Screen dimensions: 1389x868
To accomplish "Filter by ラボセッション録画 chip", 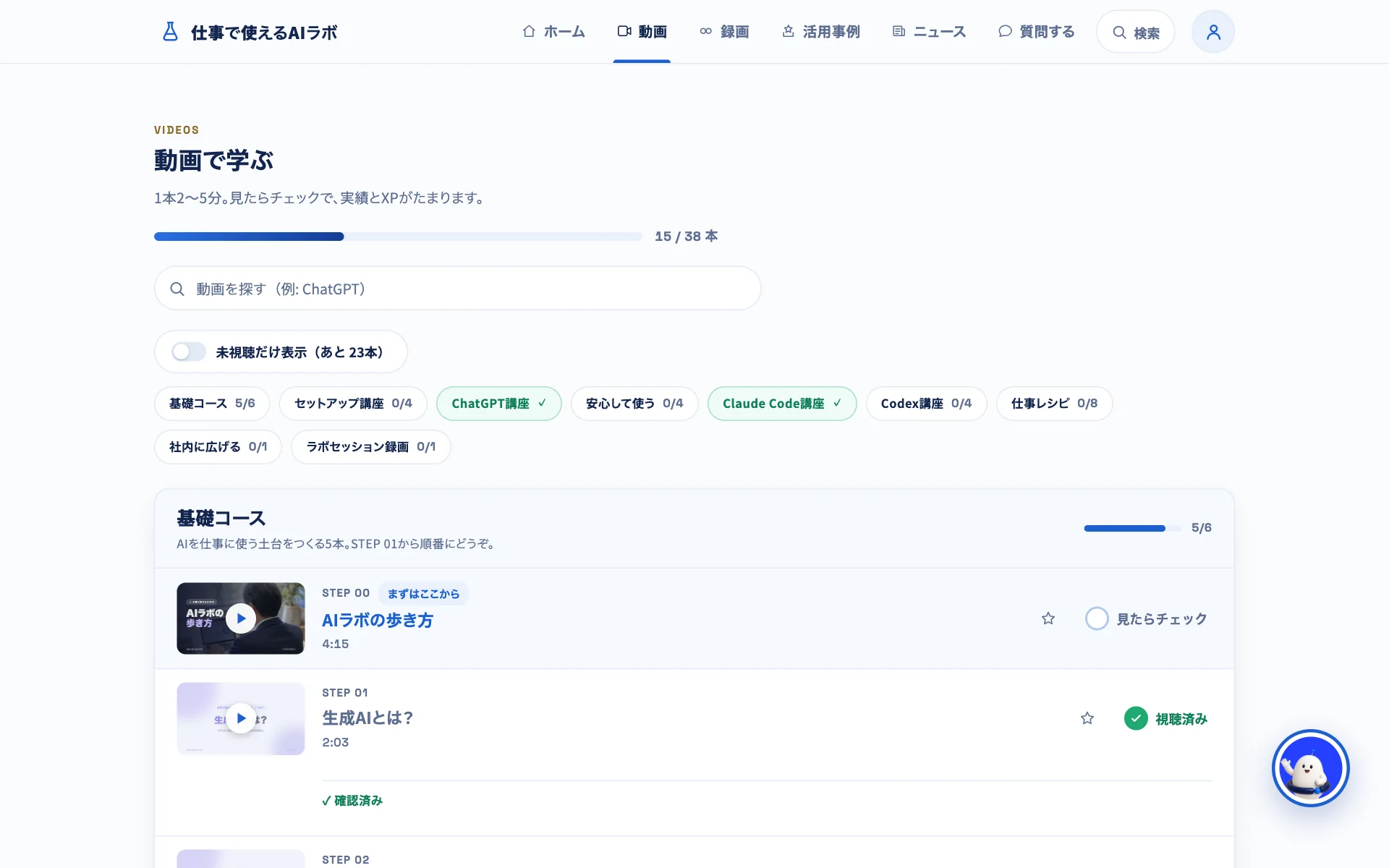I will (x=371, y=446).
